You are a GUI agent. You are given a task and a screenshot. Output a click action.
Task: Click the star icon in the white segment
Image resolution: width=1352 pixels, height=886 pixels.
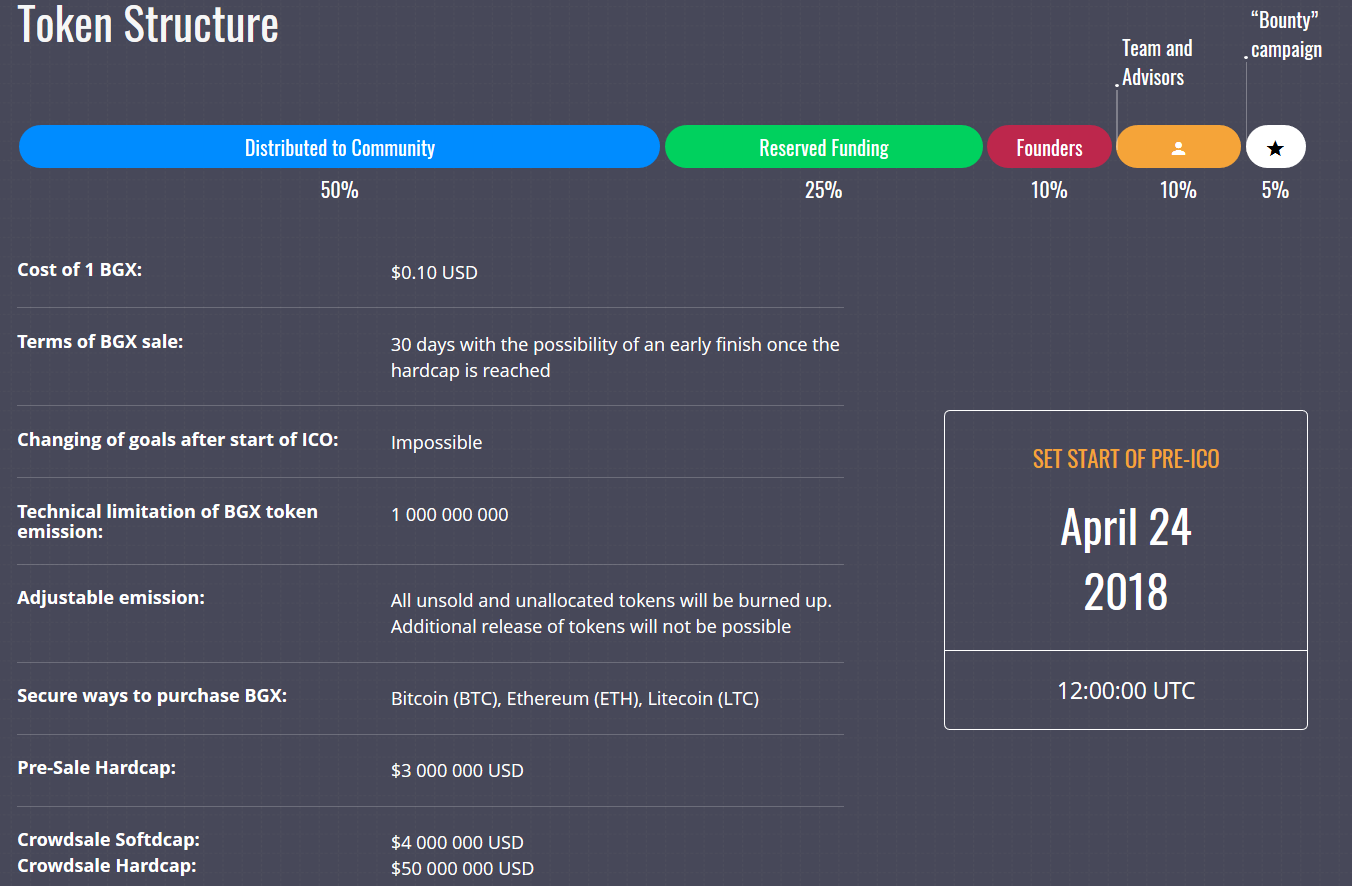[1275, 148]
